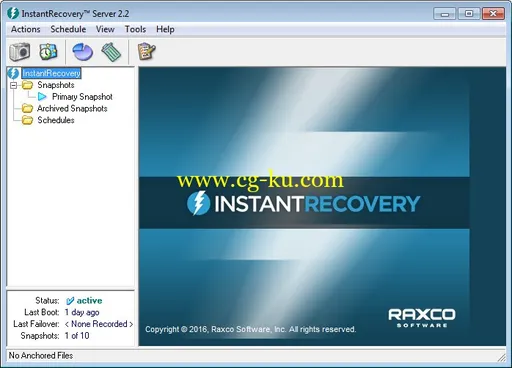Click the camera take-snapshot toolbar icon
This screenshot has width=512, height=368.
(20, 52)
